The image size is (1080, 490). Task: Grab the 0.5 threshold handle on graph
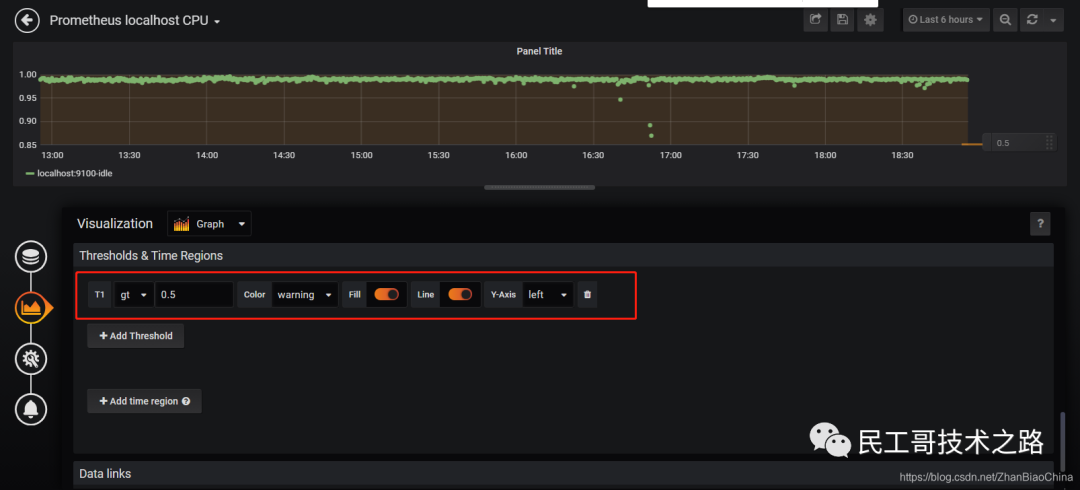click(x=1018, y=143)
